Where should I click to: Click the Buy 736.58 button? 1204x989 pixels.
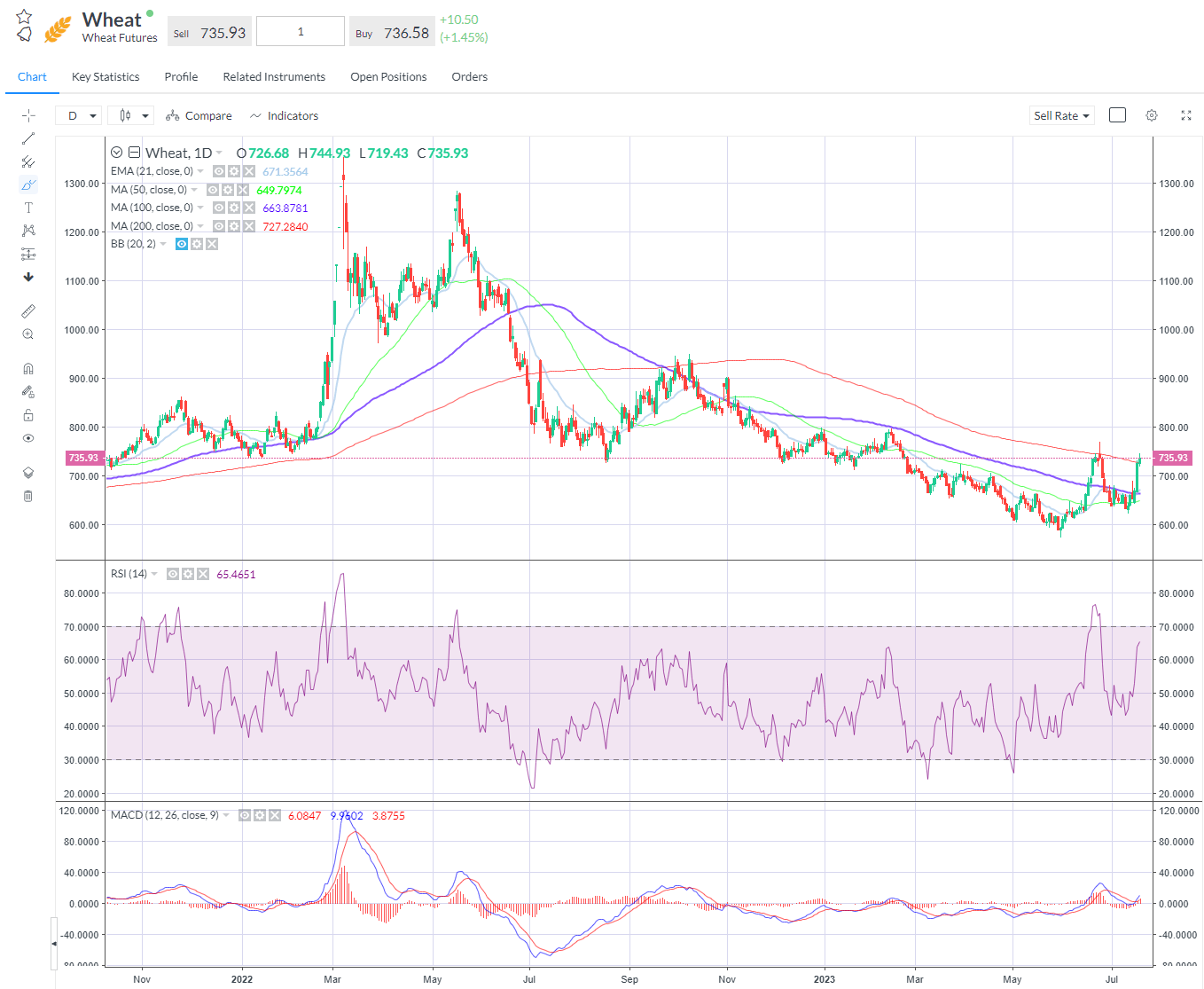tap(392, 30)
